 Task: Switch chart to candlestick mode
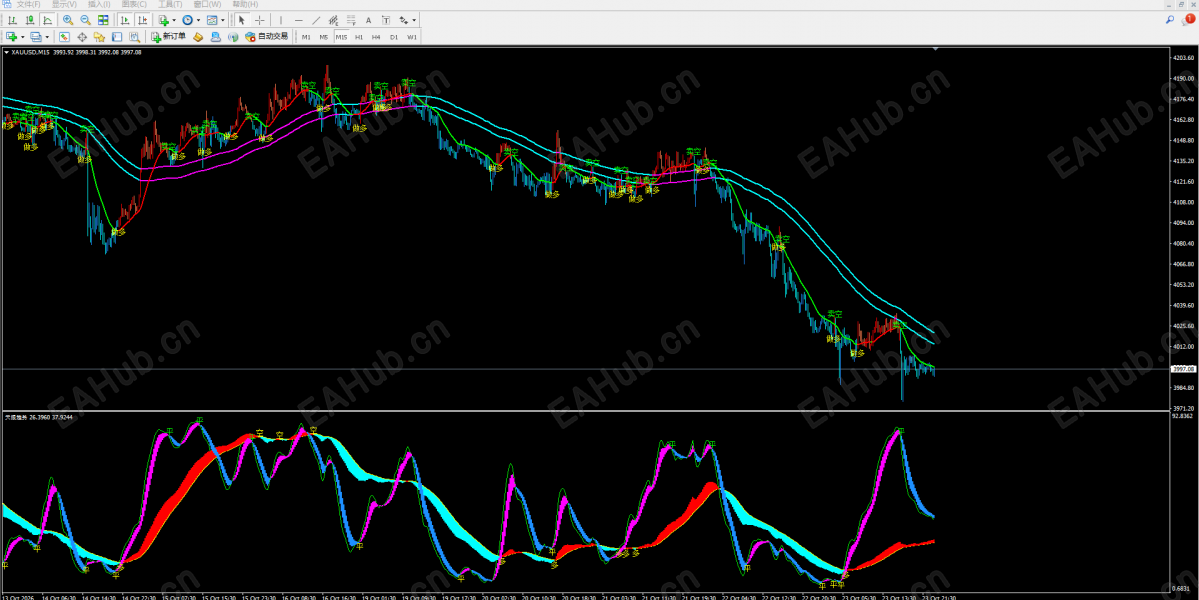pos(30,21)
